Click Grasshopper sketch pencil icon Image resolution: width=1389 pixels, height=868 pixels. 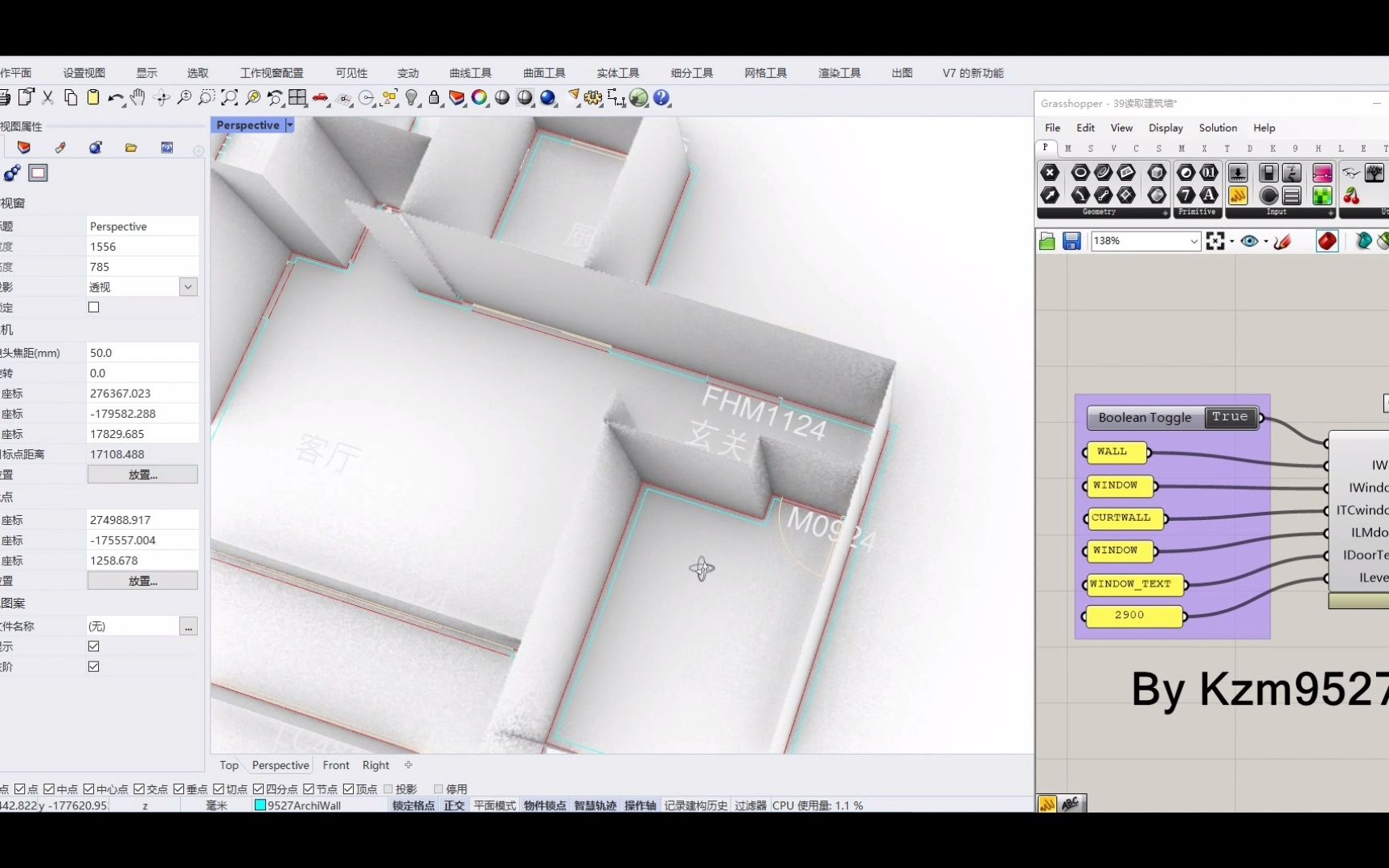[x=1283, y=241]
